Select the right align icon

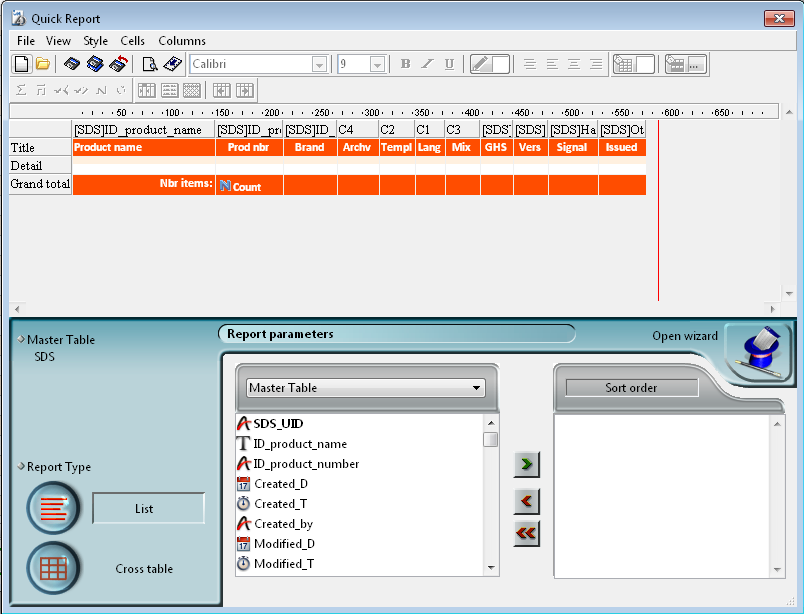pos(596,64)
